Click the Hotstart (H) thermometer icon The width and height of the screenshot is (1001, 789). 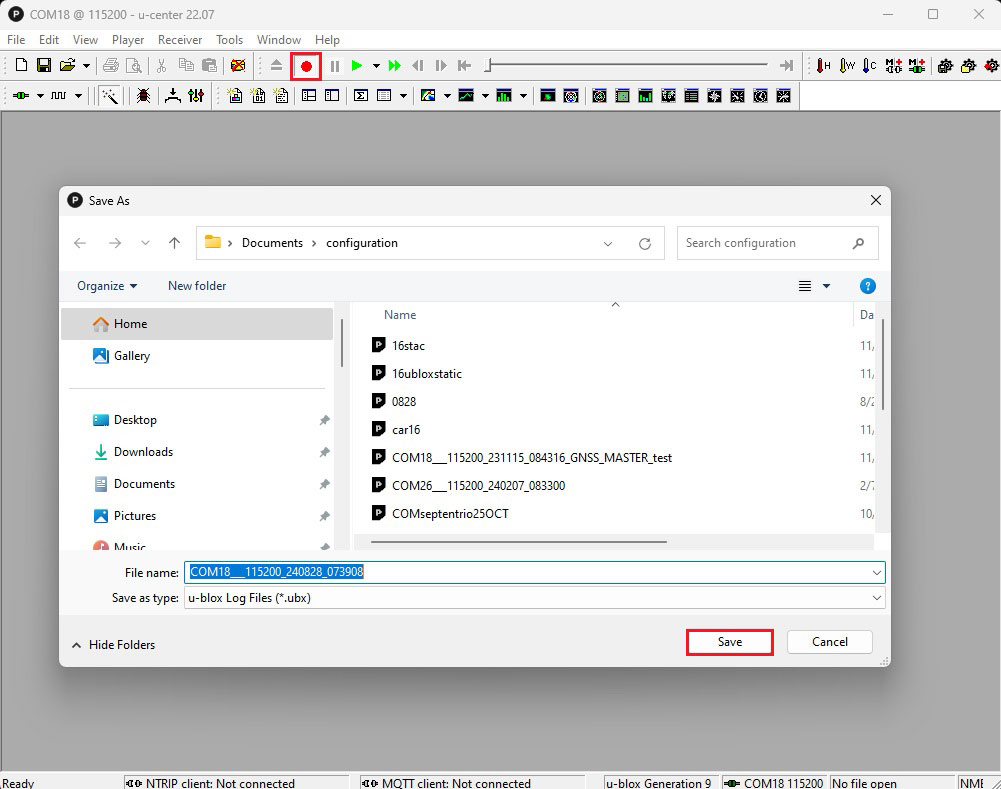pyautogui.click(x=824, y=66)
